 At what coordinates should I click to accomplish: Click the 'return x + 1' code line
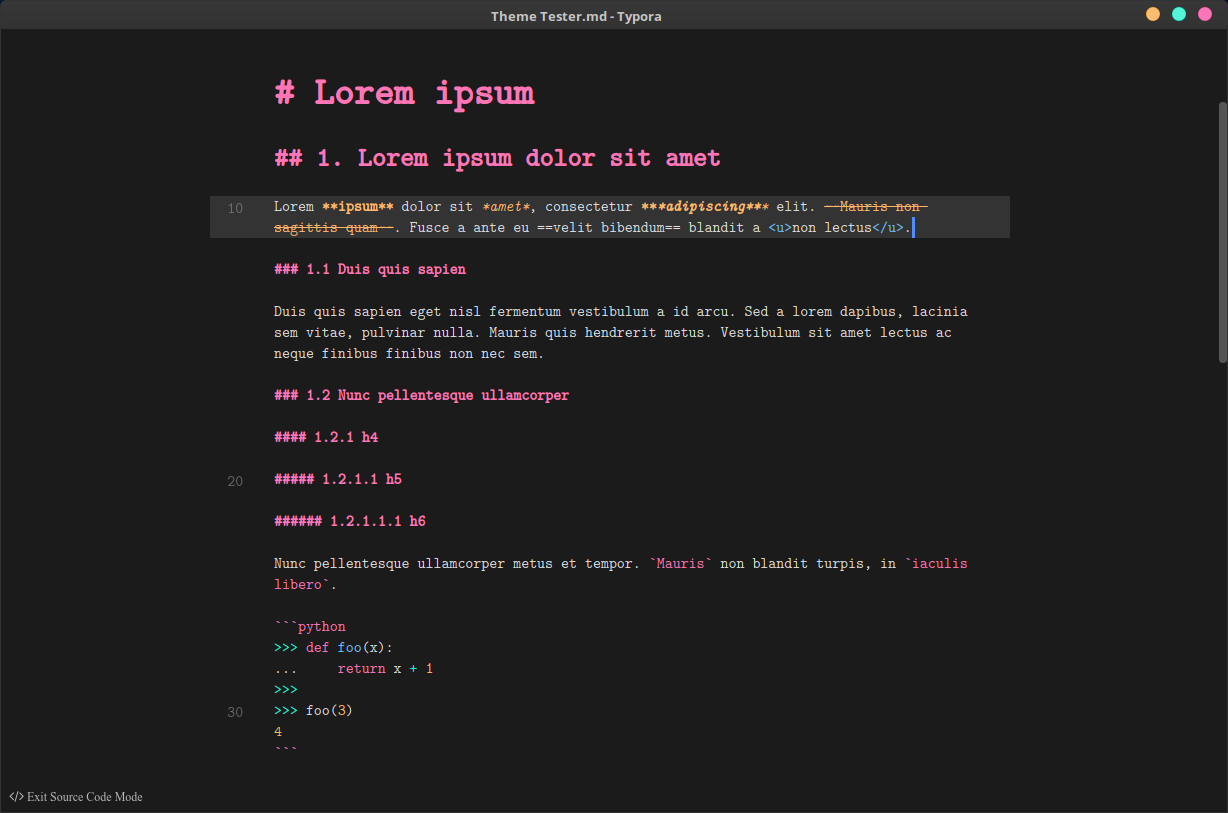pyautogui.click(x=385, y=669)
